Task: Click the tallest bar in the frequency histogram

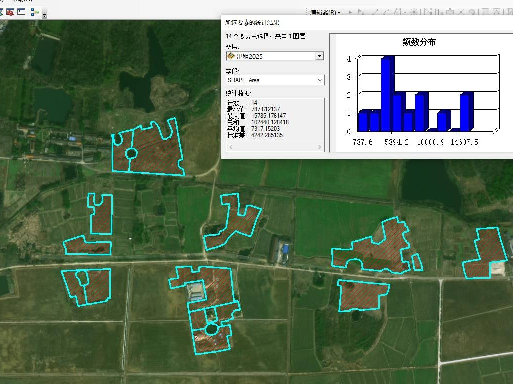Action: pyautogui.click(x=387, y=94)
